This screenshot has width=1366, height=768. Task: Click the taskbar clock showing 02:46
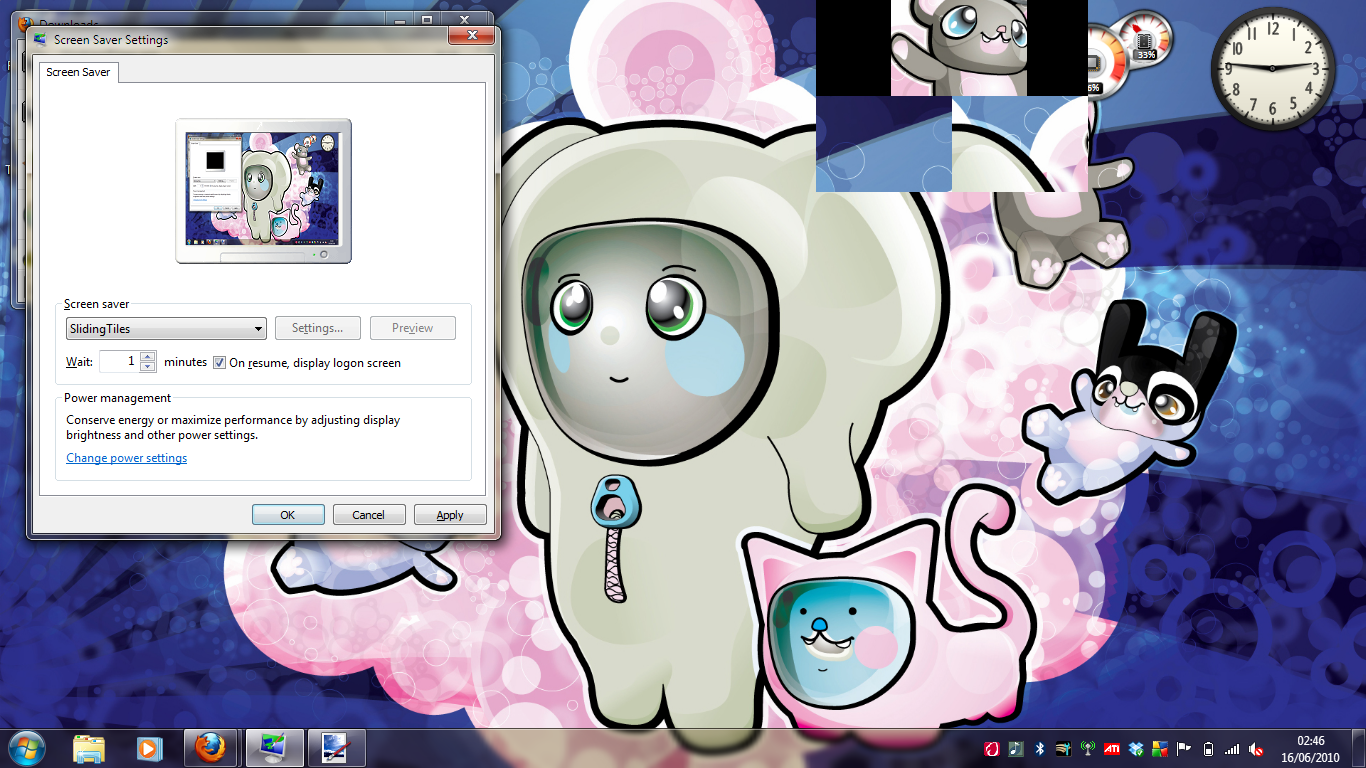coord(1310,748)
